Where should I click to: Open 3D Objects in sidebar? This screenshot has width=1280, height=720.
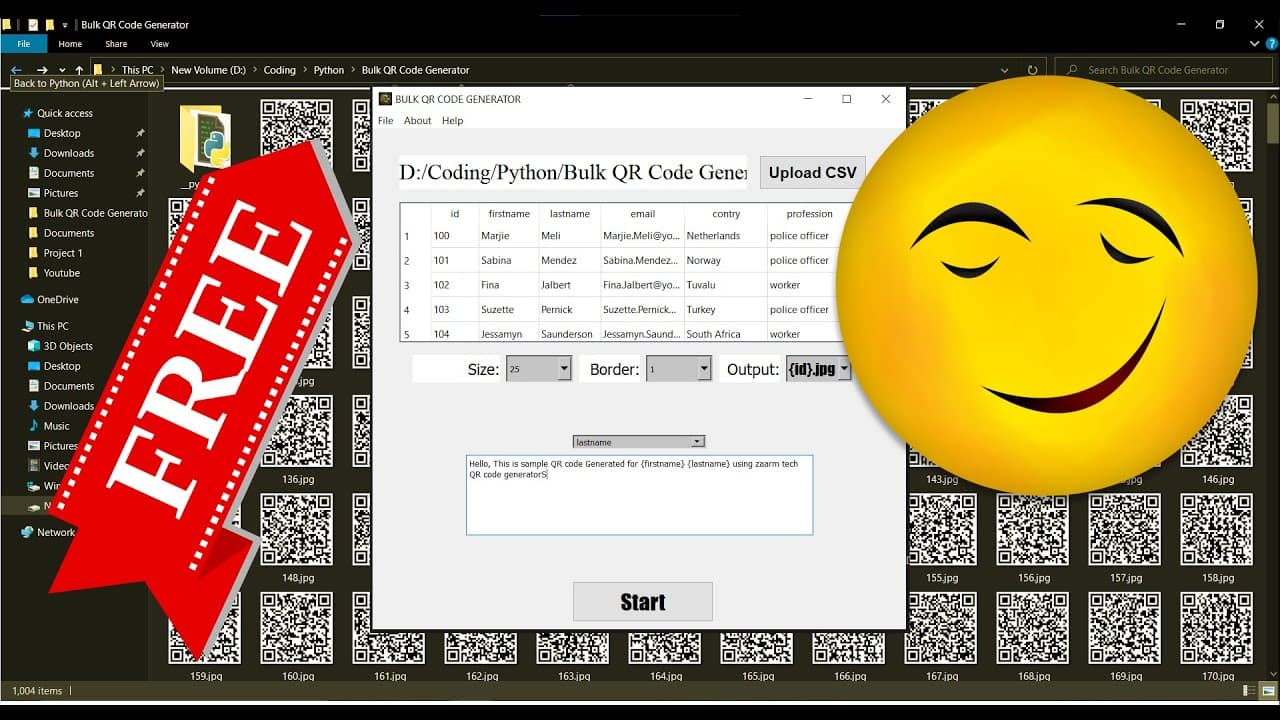(60, 346)
